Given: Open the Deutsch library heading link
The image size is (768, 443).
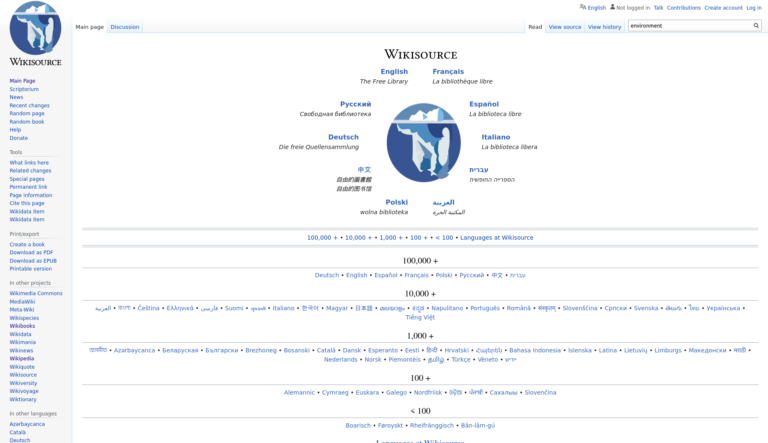Looking at the screenshot, I should tap(343, 137).
